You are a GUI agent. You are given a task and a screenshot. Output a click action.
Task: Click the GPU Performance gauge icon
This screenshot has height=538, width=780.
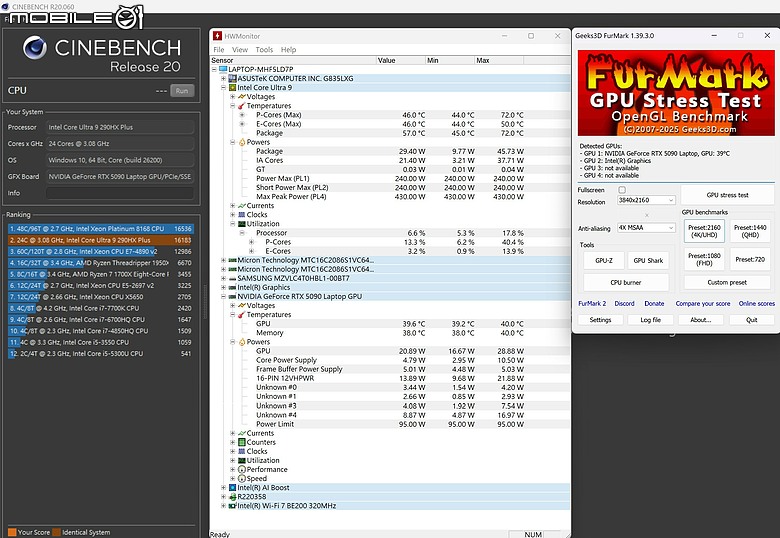point(242,469)
